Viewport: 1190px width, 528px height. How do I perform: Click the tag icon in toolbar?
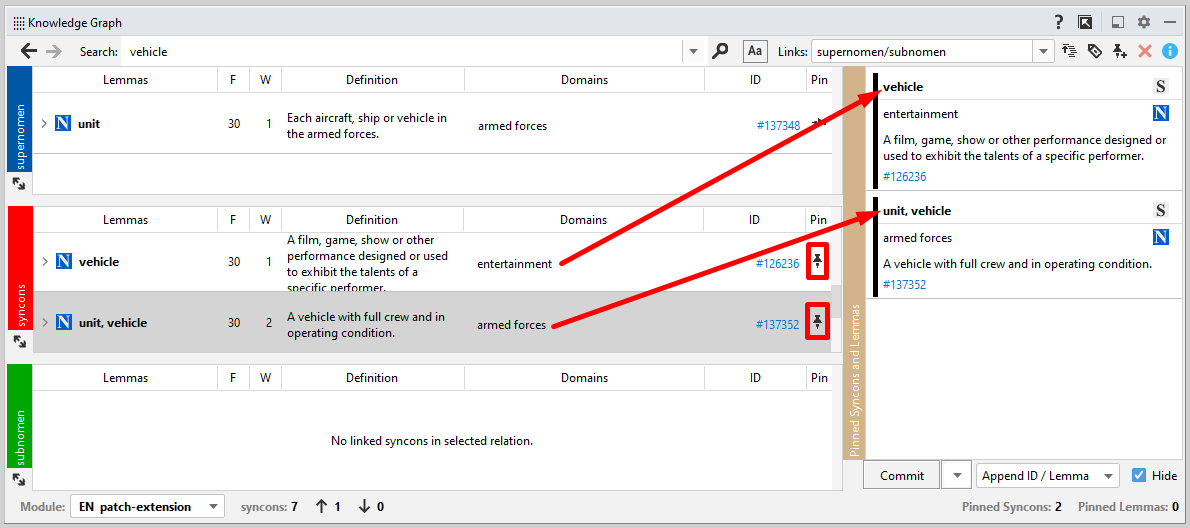pos(1095,51)
